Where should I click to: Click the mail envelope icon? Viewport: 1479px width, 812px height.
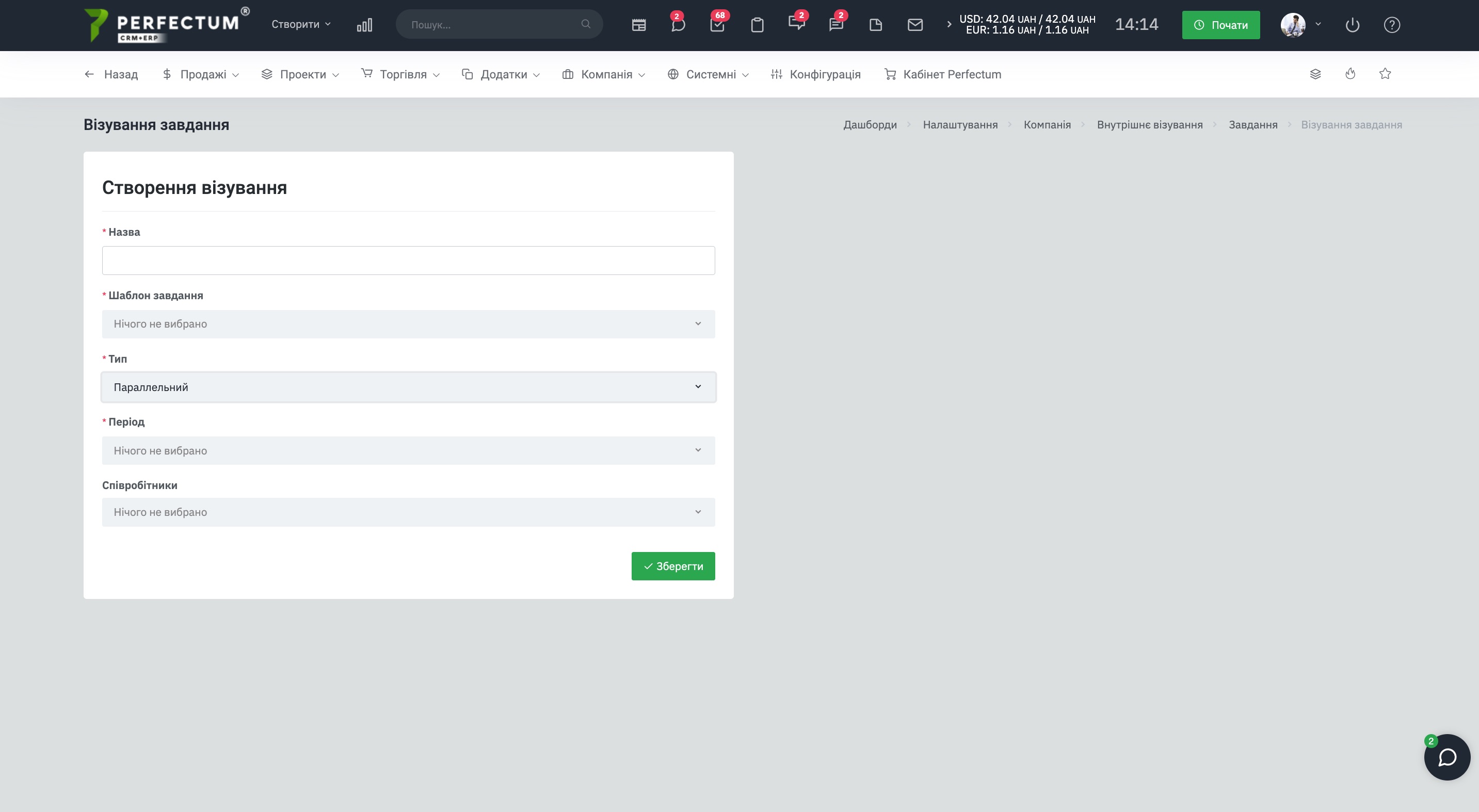click(x=914, y=25)
